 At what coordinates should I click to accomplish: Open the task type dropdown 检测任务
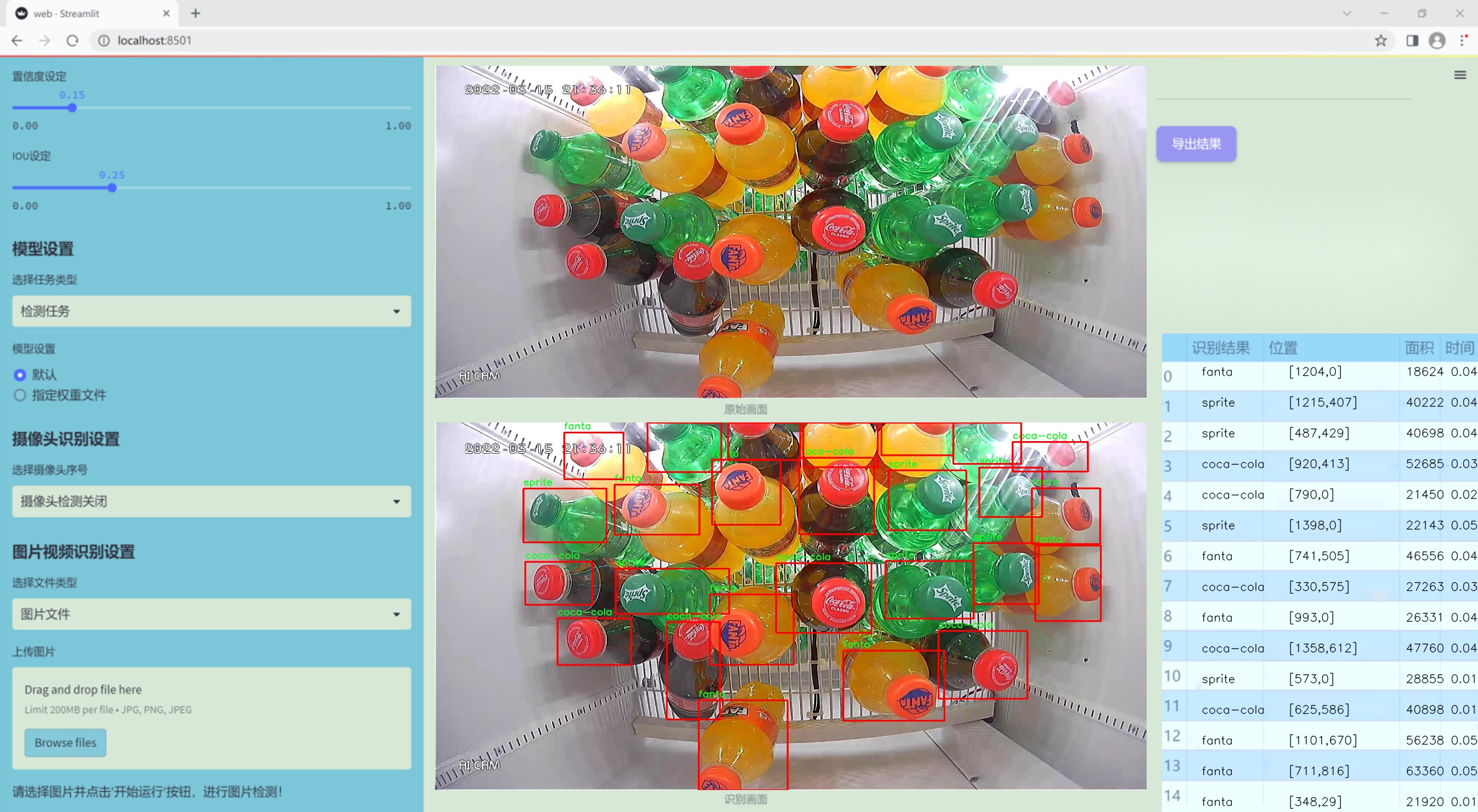(212, 311)
